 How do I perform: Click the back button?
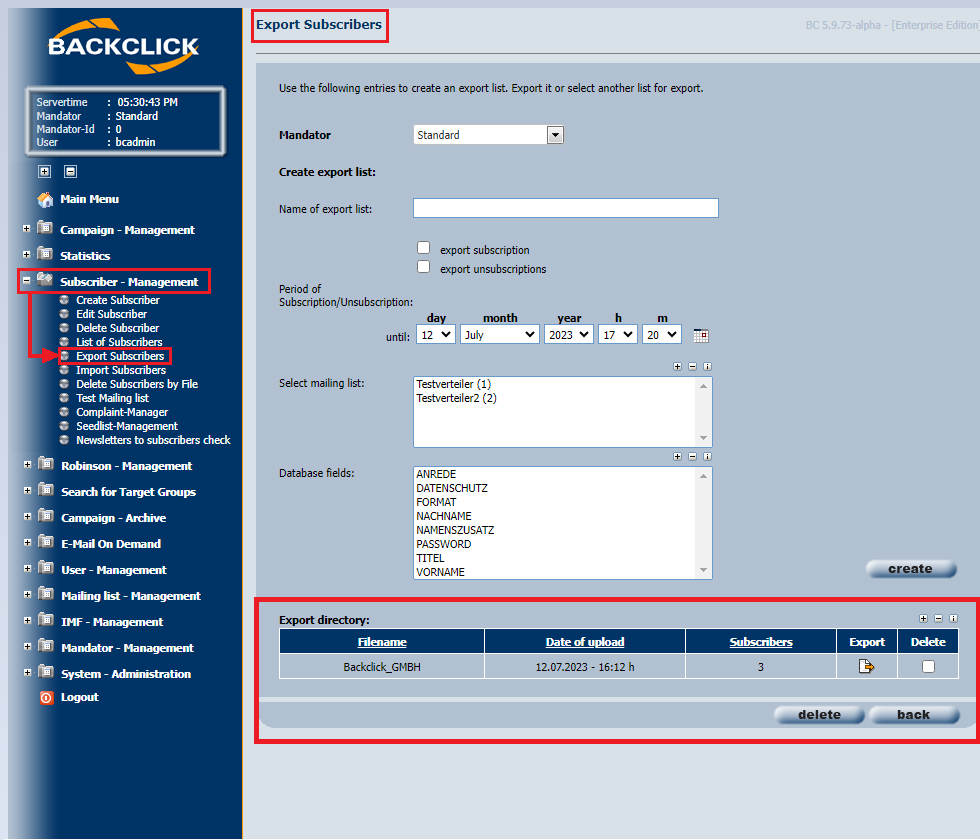point(914,715)
